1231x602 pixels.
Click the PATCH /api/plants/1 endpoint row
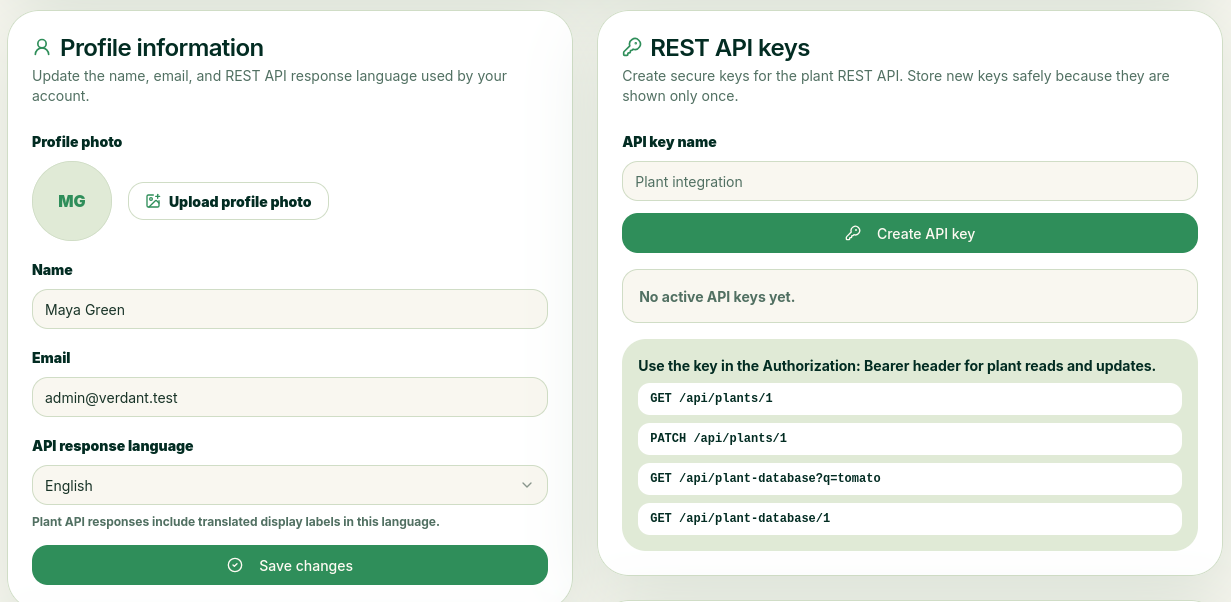click(x=910, y=438)
